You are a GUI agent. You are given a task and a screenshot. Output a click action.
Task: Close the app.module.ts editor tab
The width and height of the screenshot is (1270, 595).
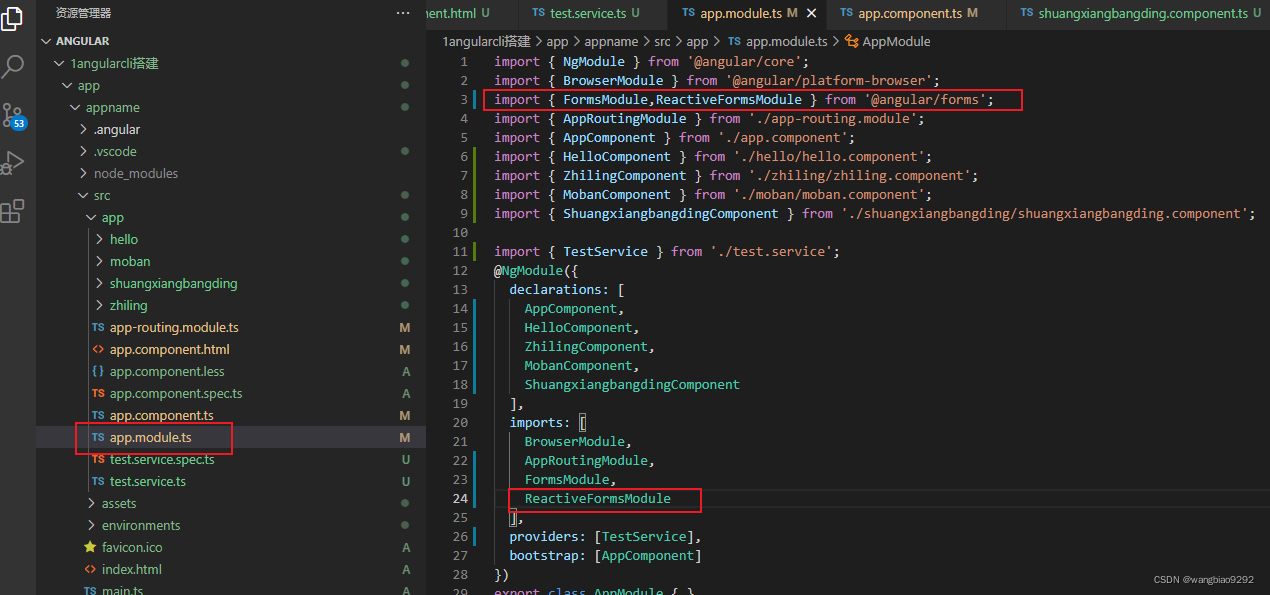click(811, 13)
